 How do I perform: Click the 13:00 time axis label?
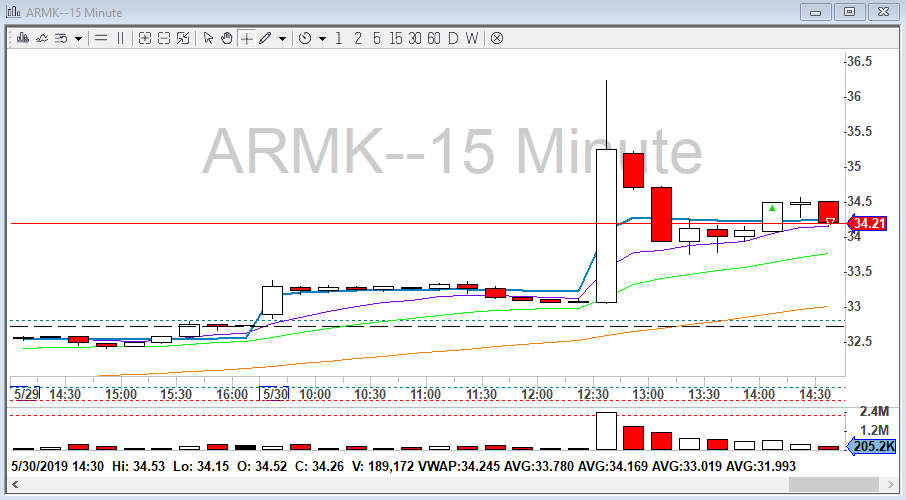(648, 394)
